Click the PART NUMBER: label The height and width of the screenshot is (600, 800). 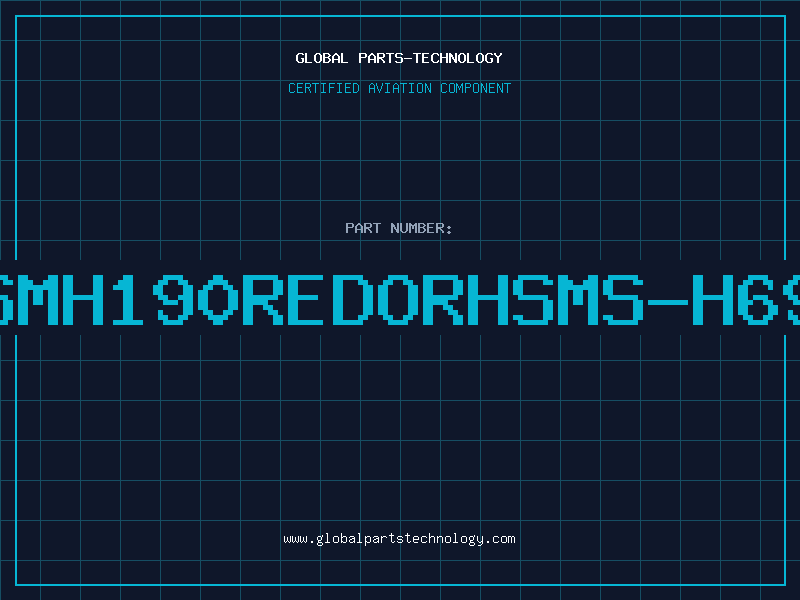[x=399, y=228]
